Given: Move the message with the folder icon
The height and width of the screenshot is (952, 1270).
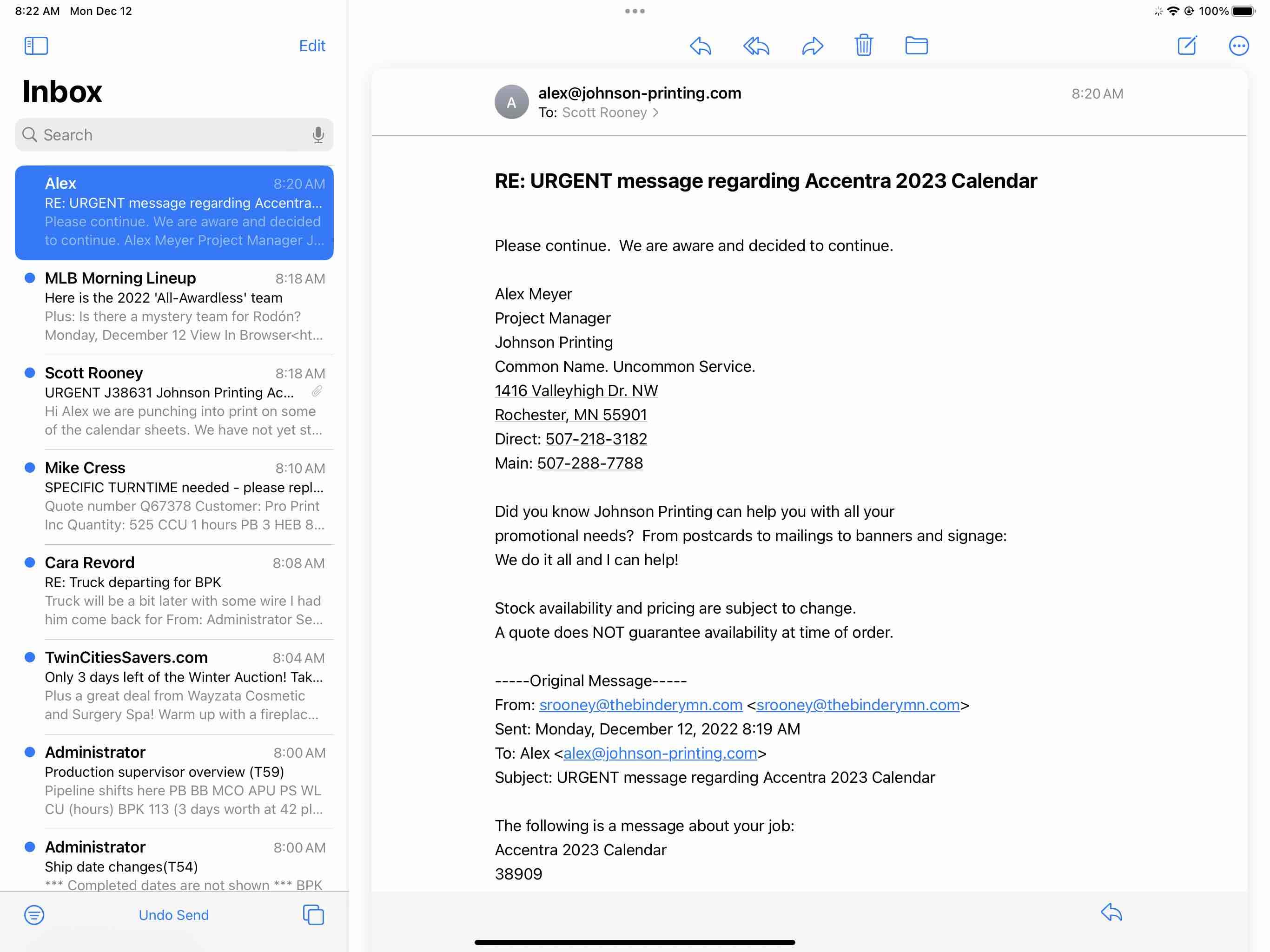Looking at the screenshot, I should tap(916, 46).
